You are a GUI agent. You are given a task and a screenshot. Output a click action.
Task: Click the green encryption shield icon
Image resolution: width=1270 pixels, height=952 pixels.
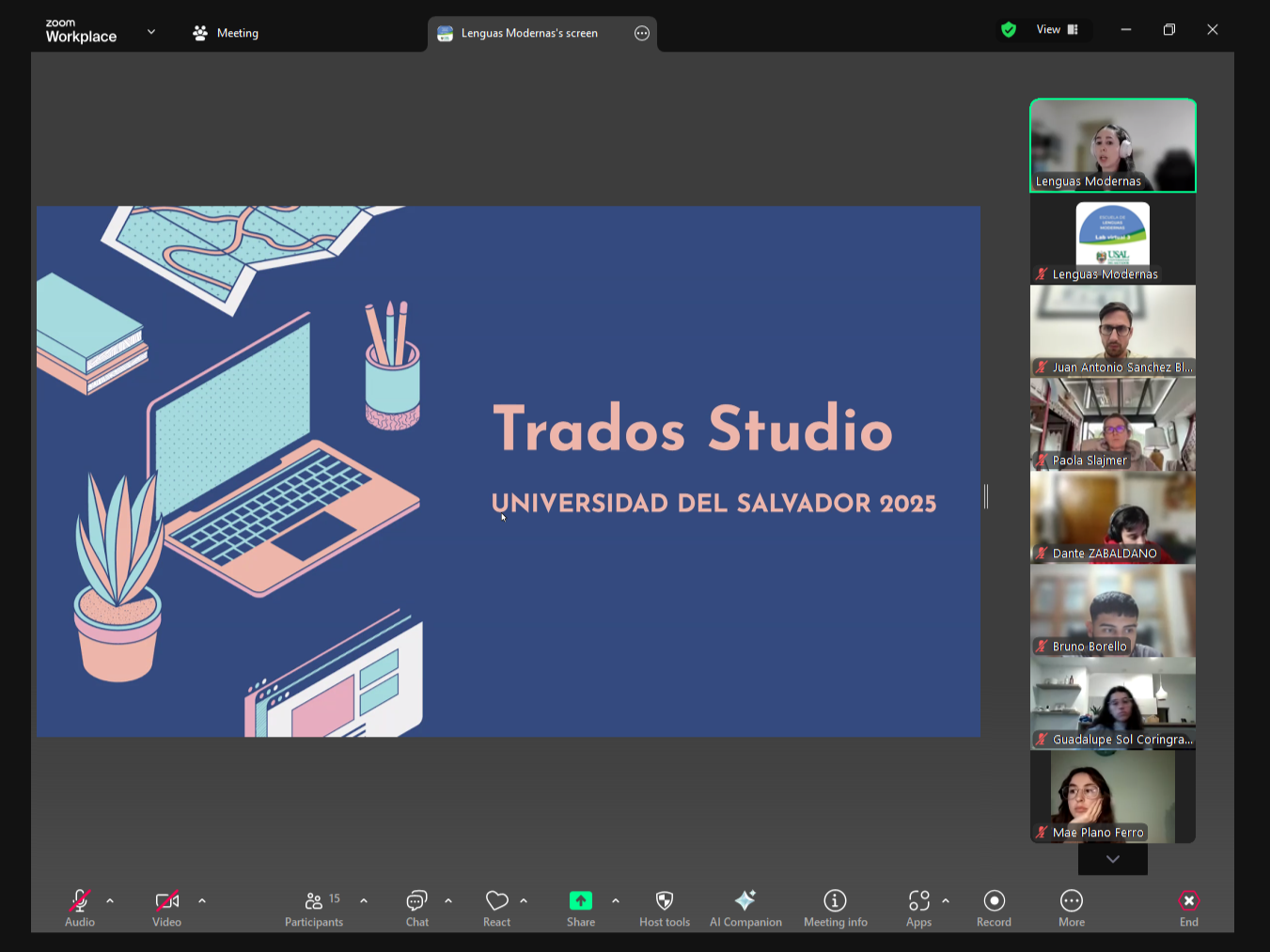(x=1009, y=30)
